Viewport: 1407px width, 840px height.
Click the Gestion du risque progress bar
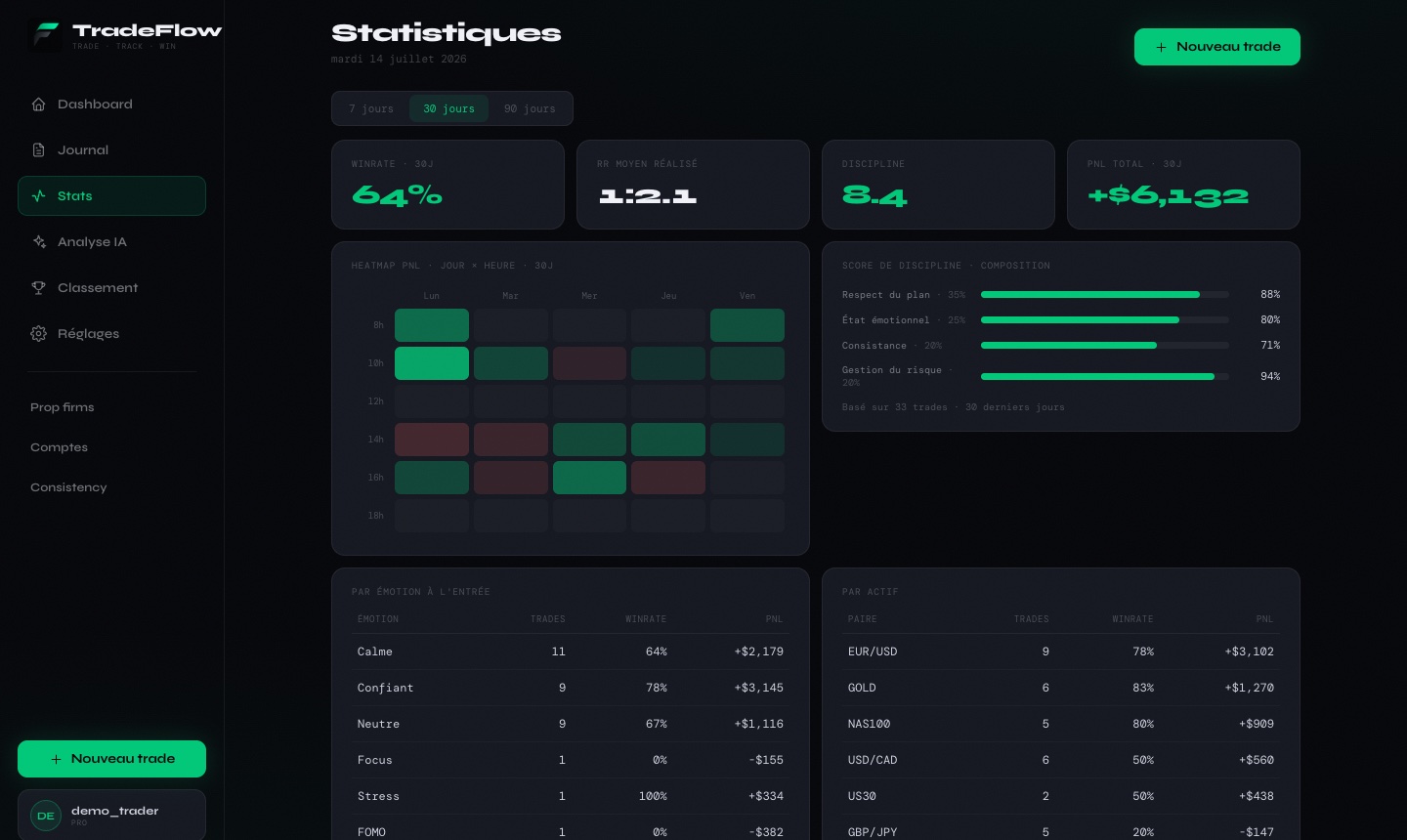click(x=1105, y=376)
